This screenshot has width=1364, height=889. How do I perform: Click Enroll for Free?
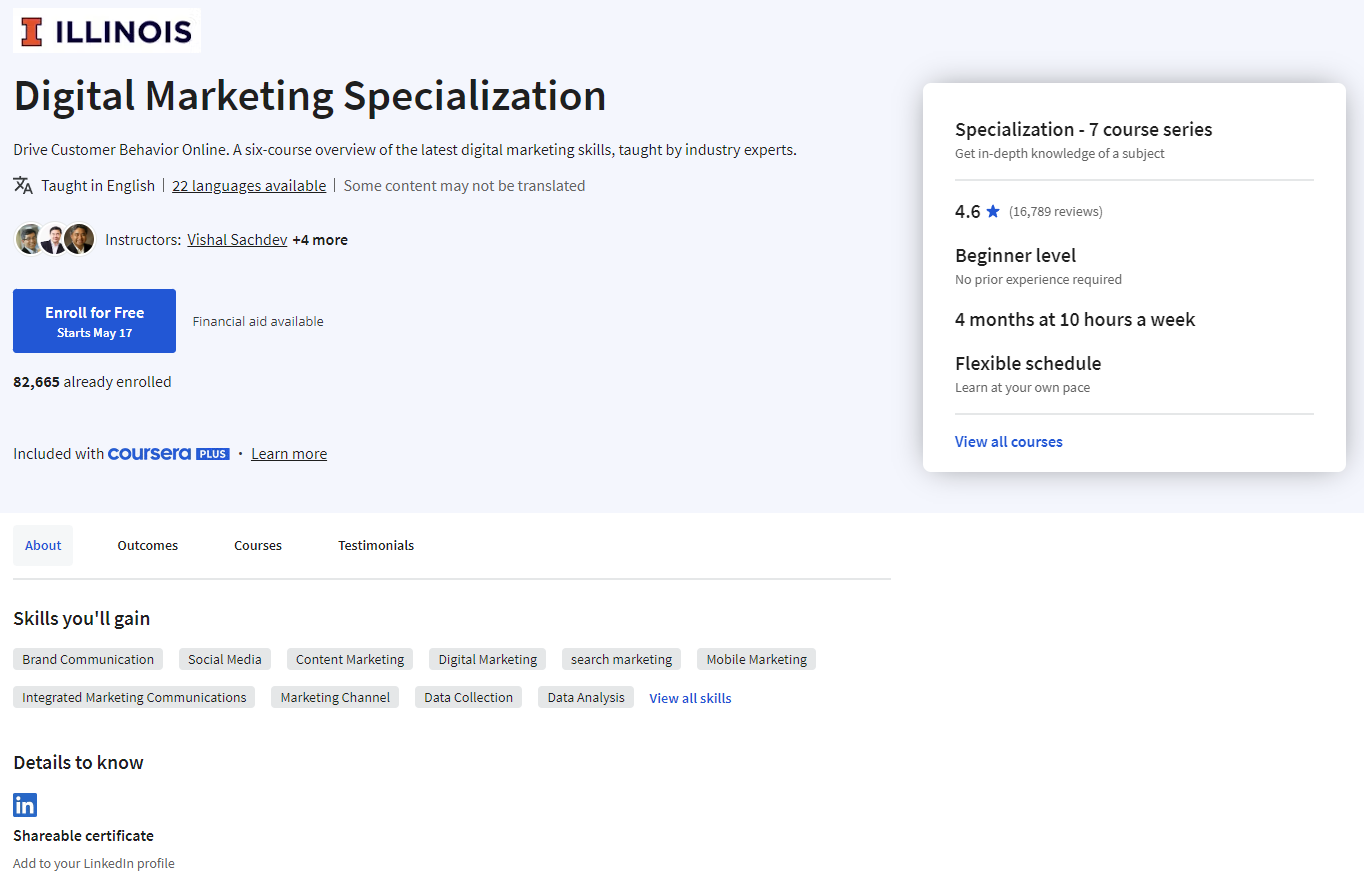pos(94,320)
